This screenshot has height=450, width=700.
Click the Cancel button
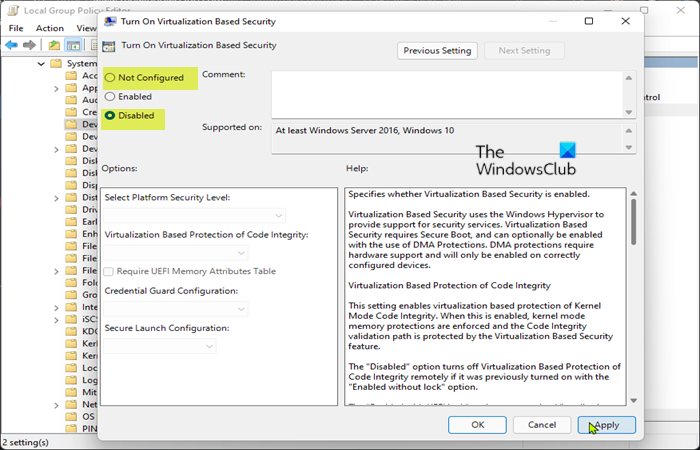click(542, 425)
